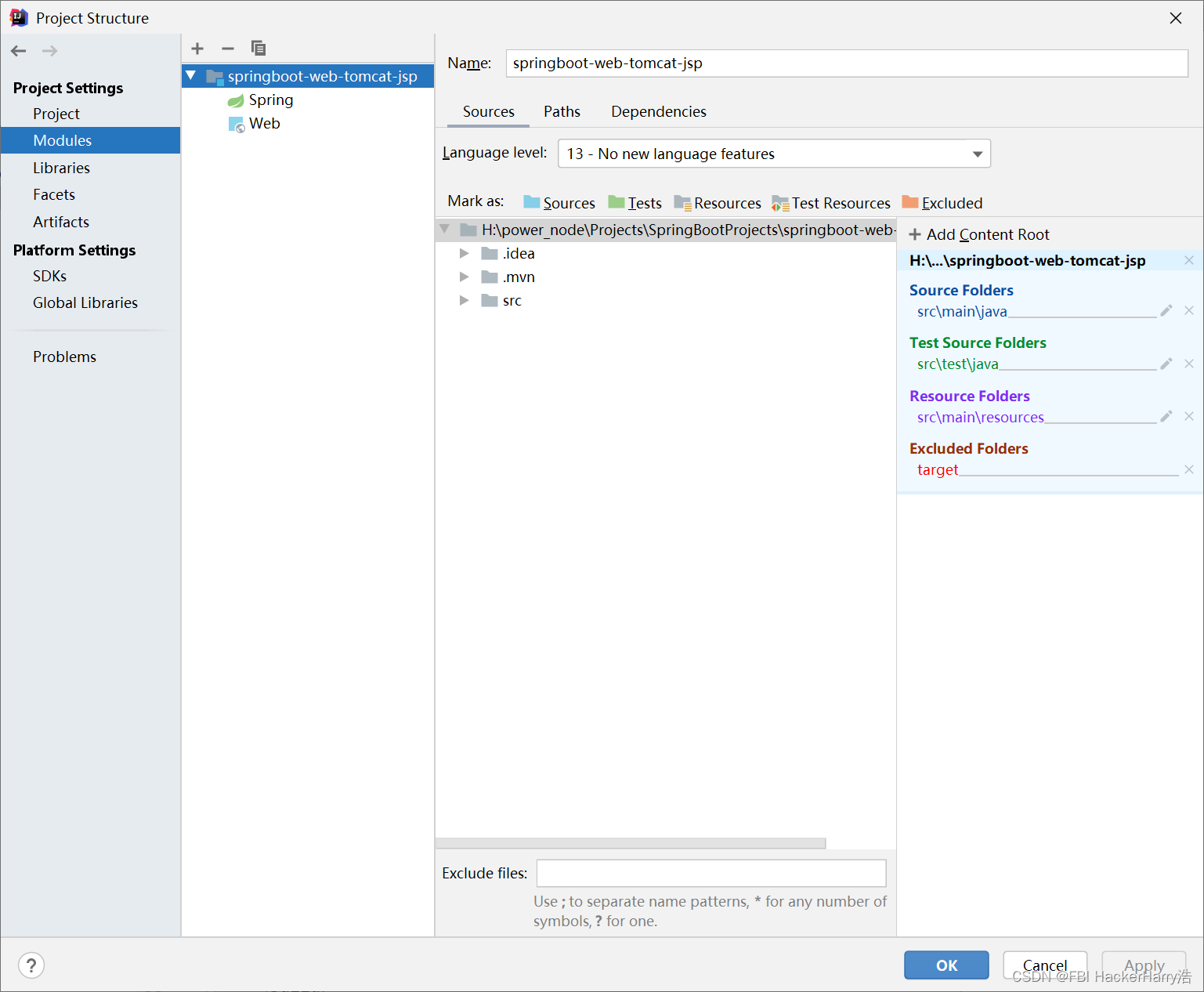Switch to the Paths tab
Image resolution: width=1204 pixels, height=992 pixels.
pos(562,111)
